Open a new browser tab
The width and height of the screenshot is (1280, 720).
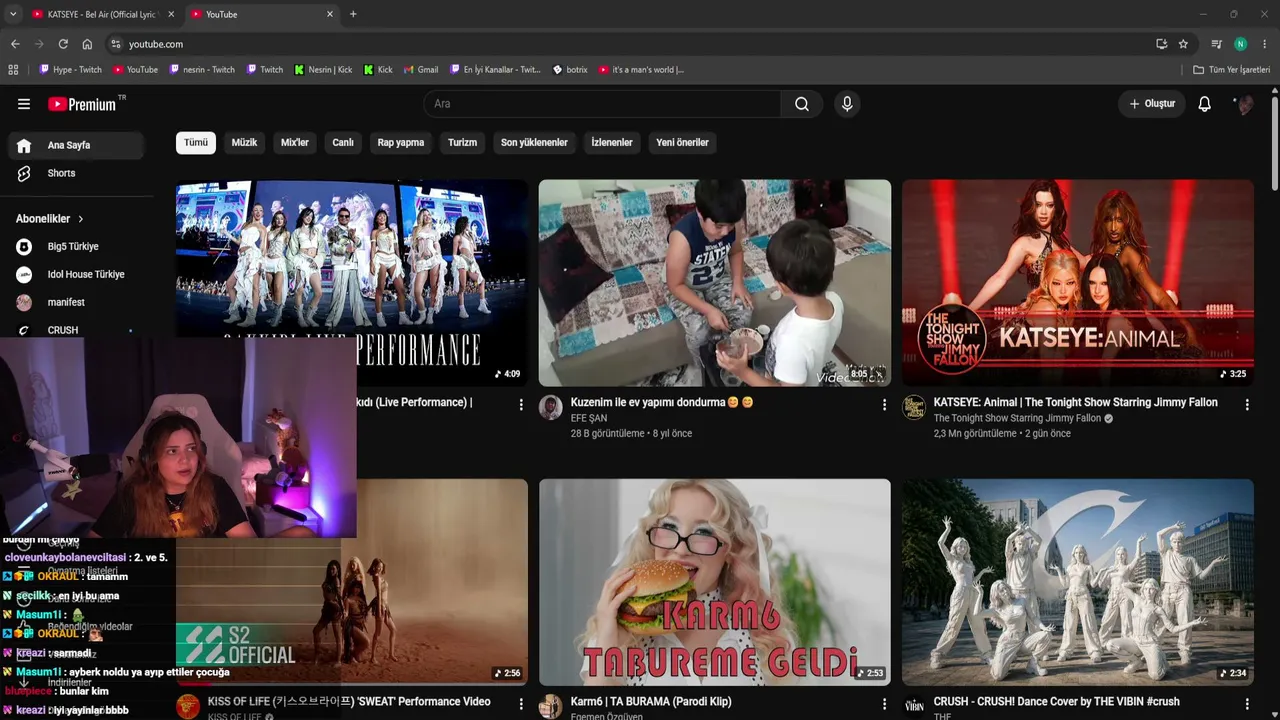[353, 14]
